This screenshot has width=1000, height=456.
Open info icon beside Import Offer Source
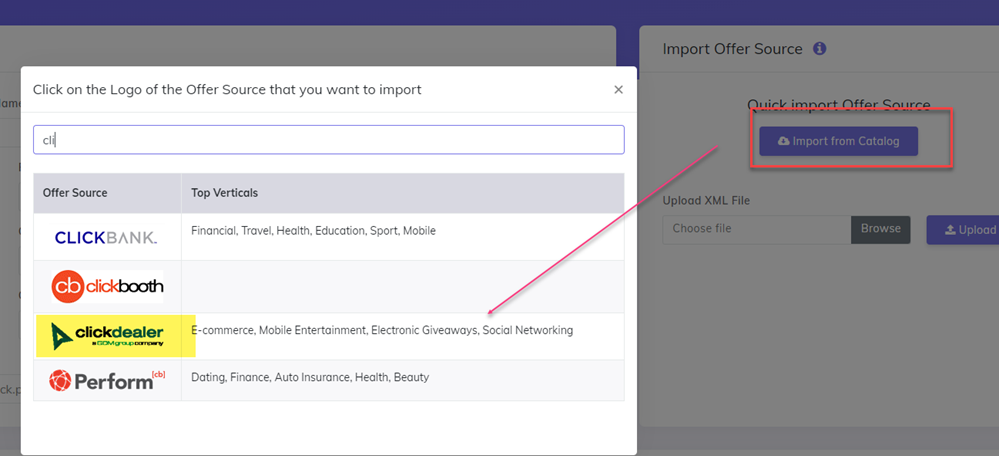click(820, 48)
